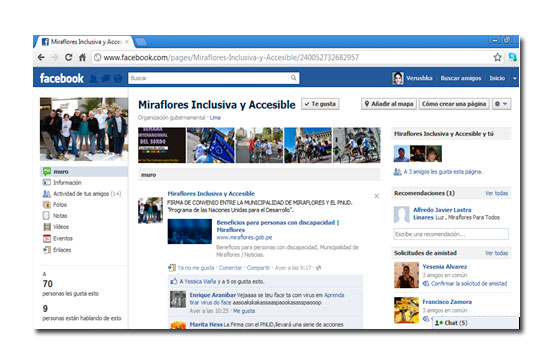This screenshot has width=560, height=360.
Task: Click the Fotos sidebar icon
Action: 46,205
